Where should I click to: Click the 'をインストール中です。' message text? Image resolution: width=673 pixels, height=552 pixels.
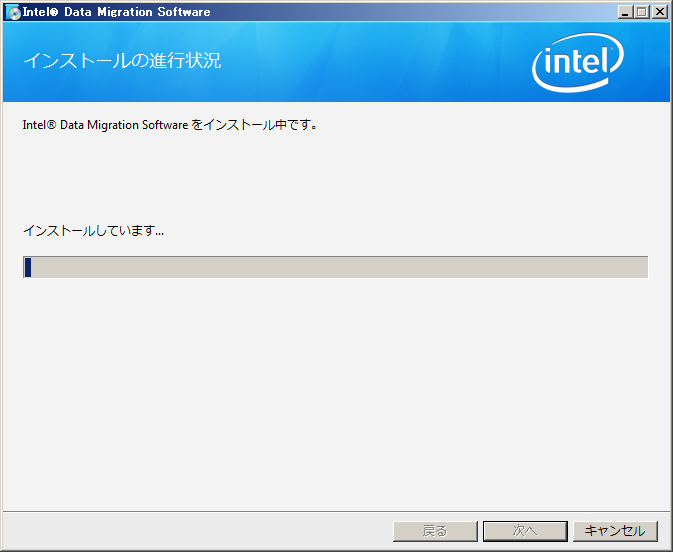tap(255, 125)
